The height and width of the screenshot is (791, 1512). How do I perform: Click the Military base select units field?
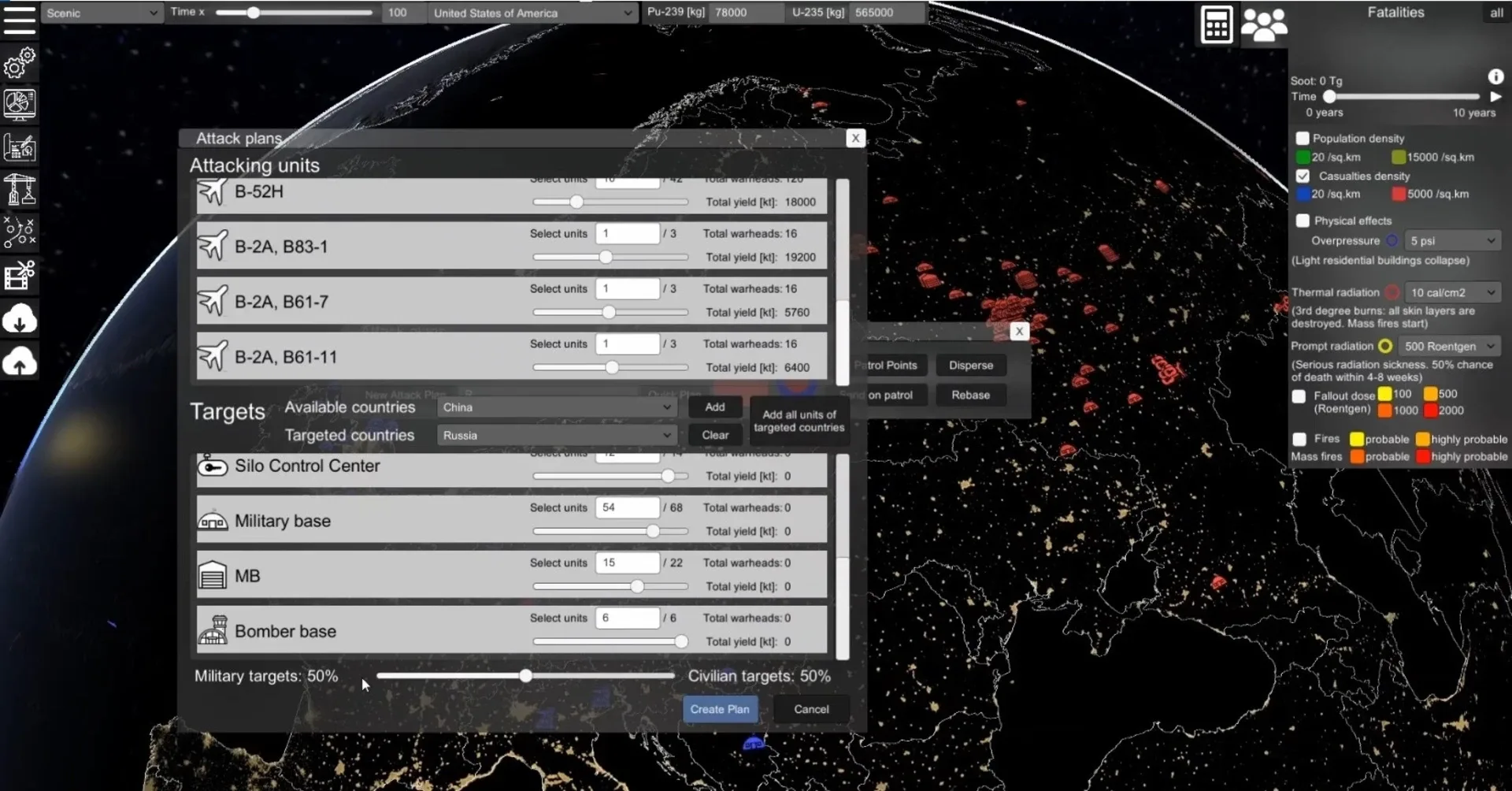[x=627, y=508]
